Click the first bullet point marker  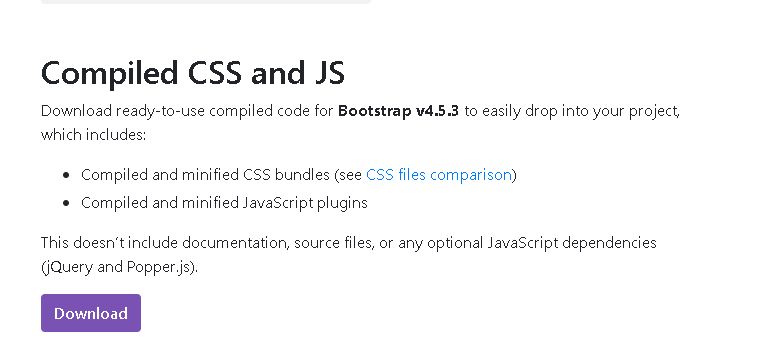coord(66,175)
